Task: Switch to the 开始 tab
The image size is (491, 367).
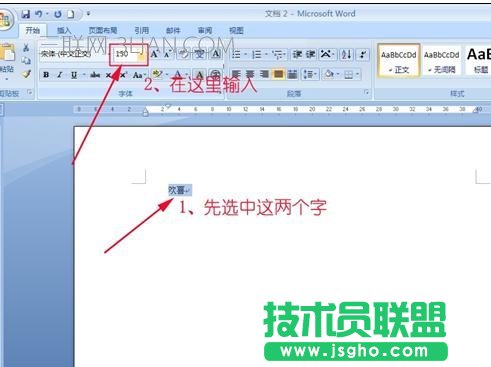Action: (33, 30)
